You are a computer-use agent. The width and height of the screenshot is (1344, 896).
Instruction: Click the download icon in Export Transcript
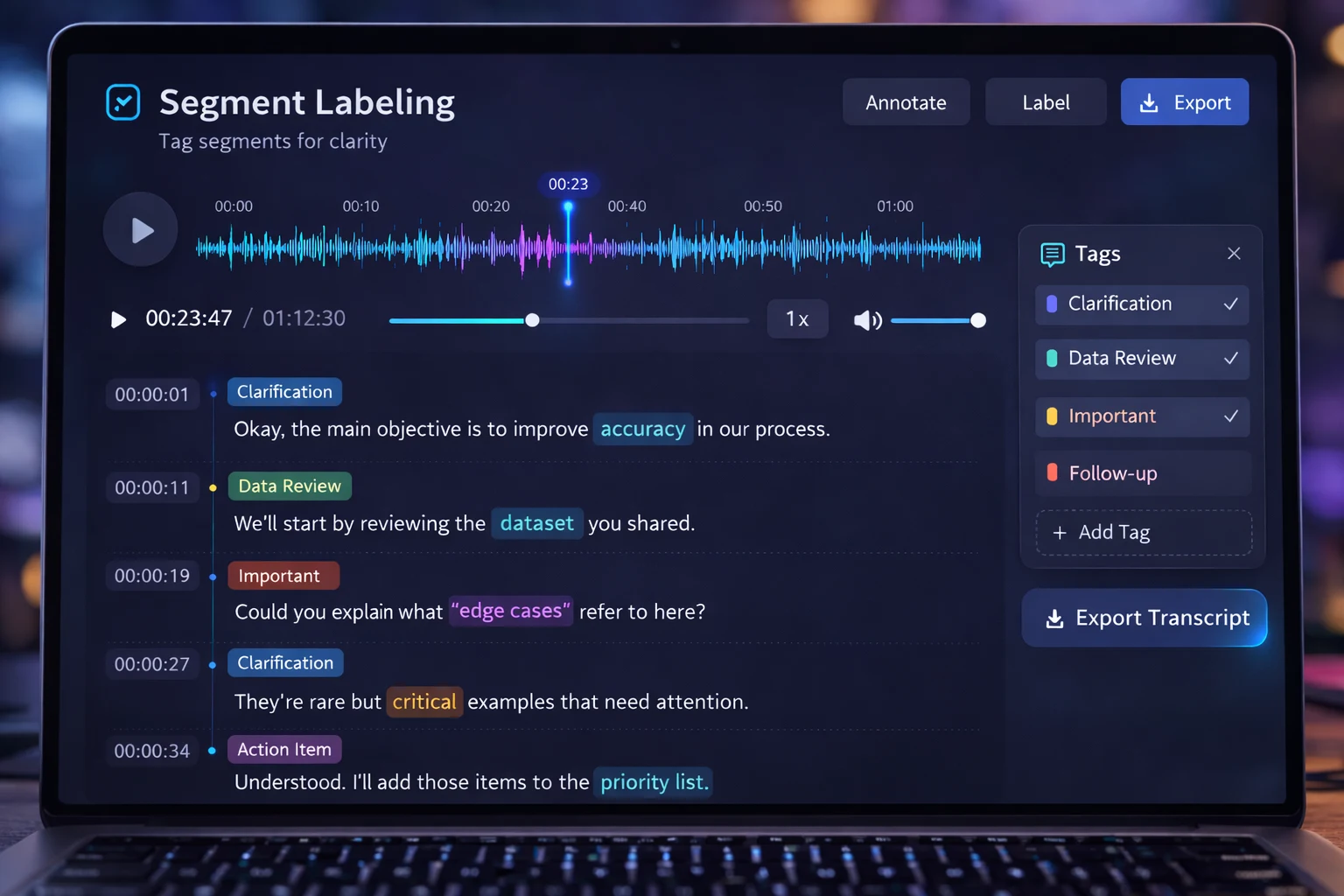pos(1055,619)
